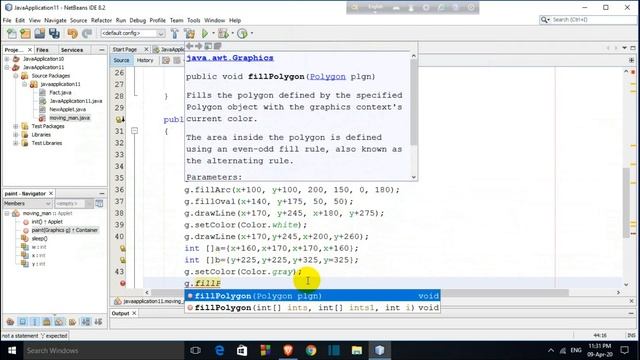Expand the Libraries node
The image size is (640, 360).
coord(16,135)
